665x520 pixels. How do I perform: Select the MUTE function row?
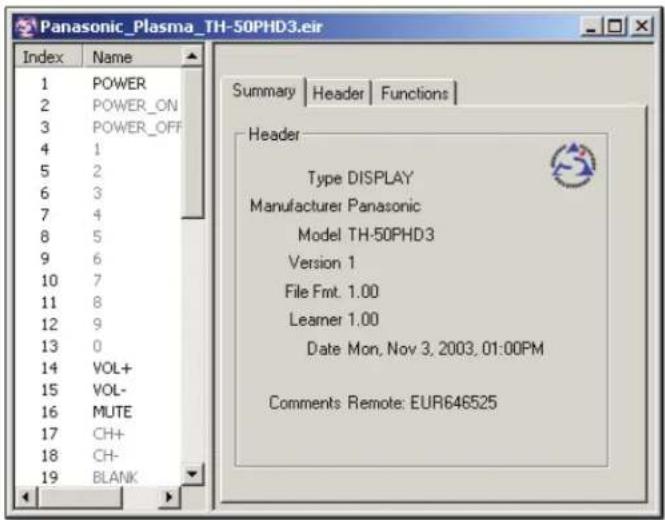click(x=98, y=412)
